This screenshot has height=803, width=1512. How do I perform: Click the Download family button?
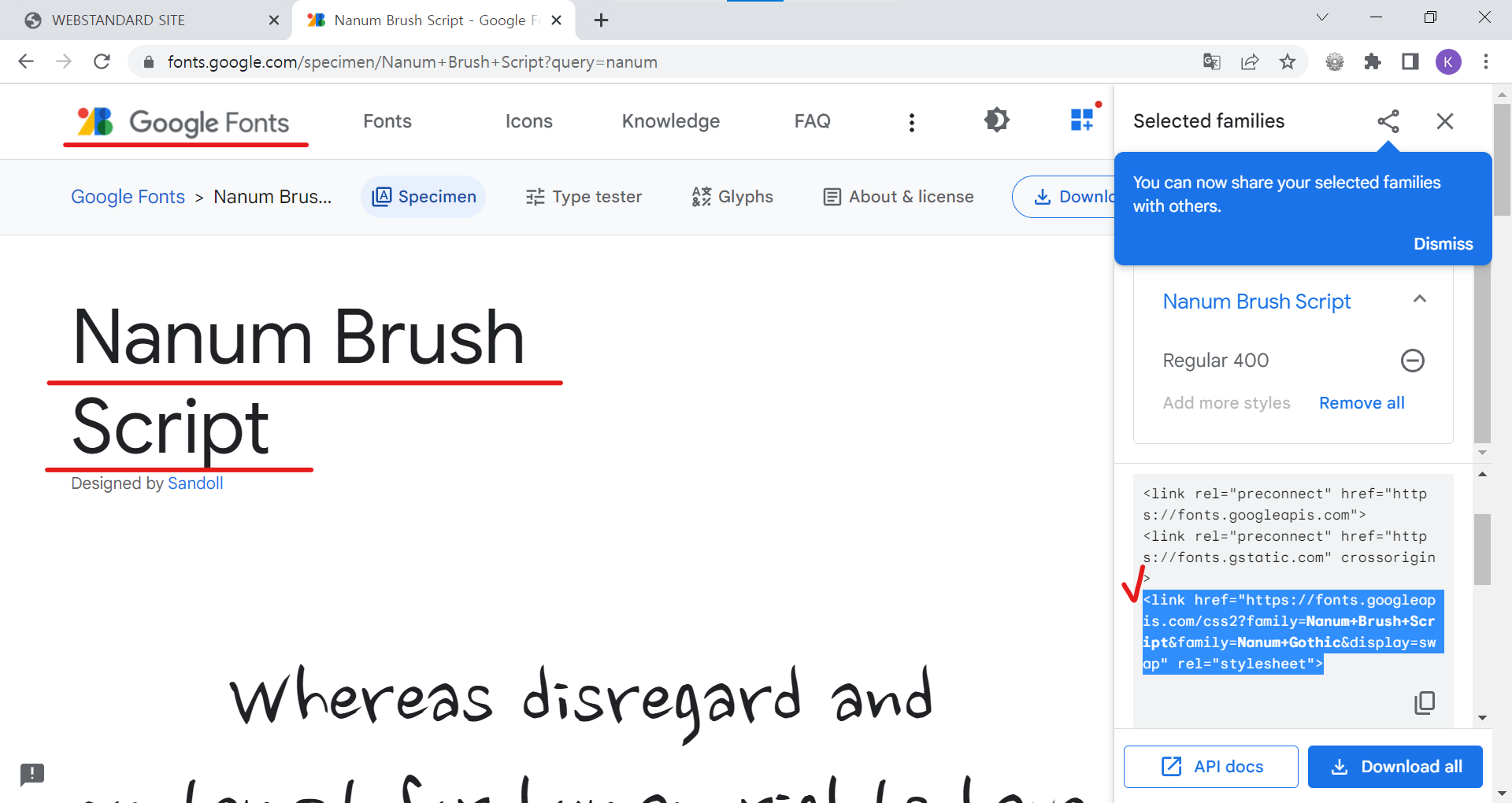pos(1065,197)
